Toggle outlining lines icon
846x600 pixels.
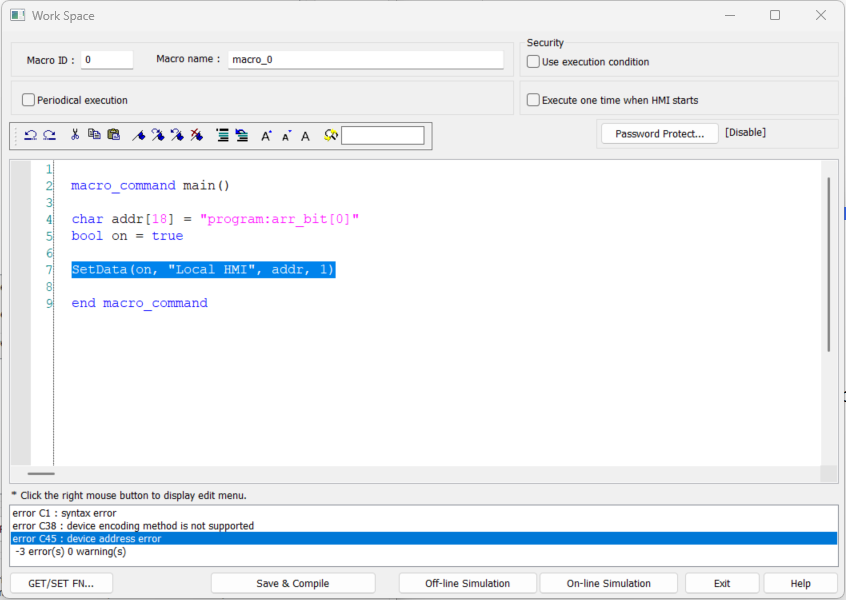point(222,135)
